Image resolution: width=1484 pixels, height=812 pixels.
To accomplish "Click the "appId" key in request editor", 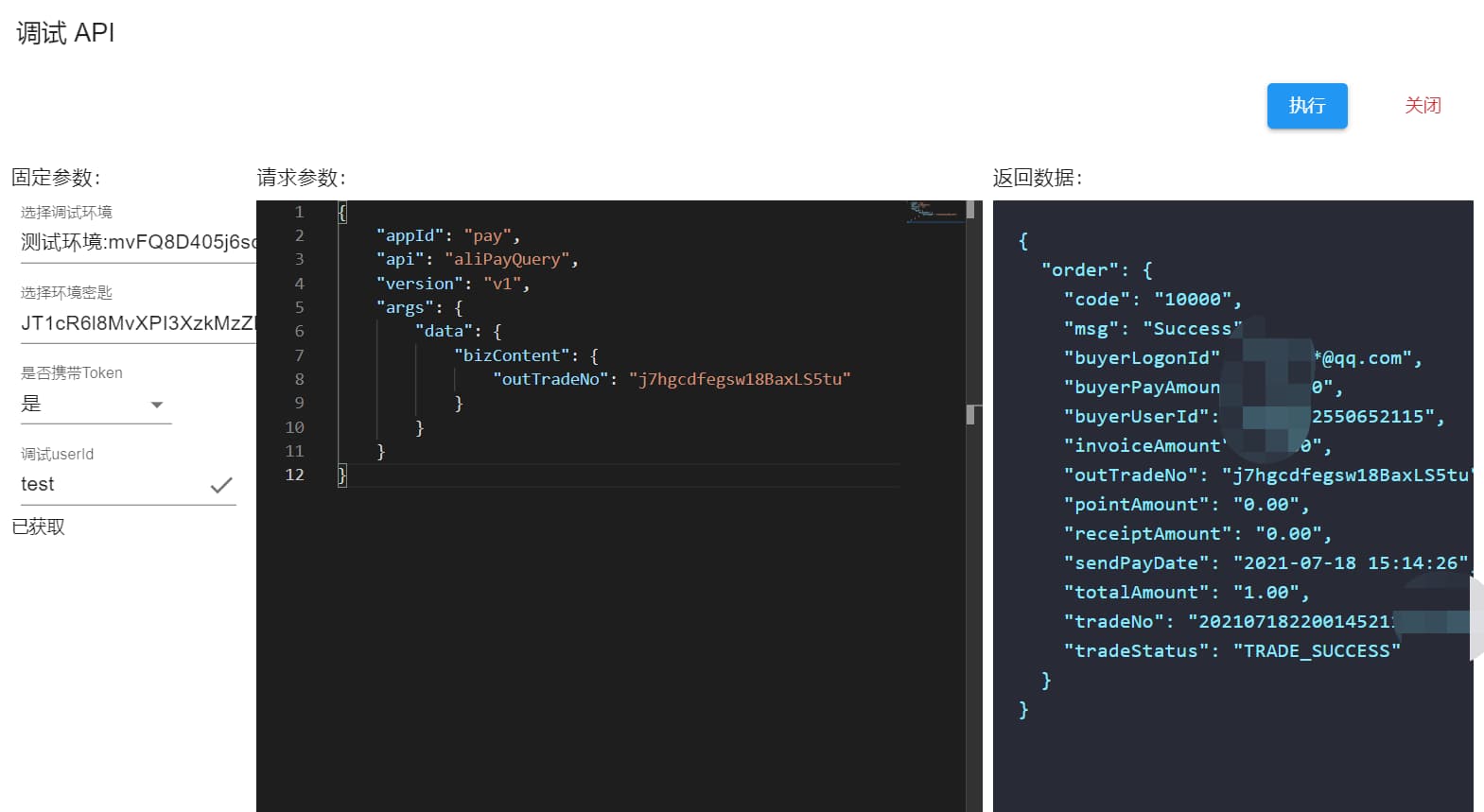I will (x=410, y=235).
